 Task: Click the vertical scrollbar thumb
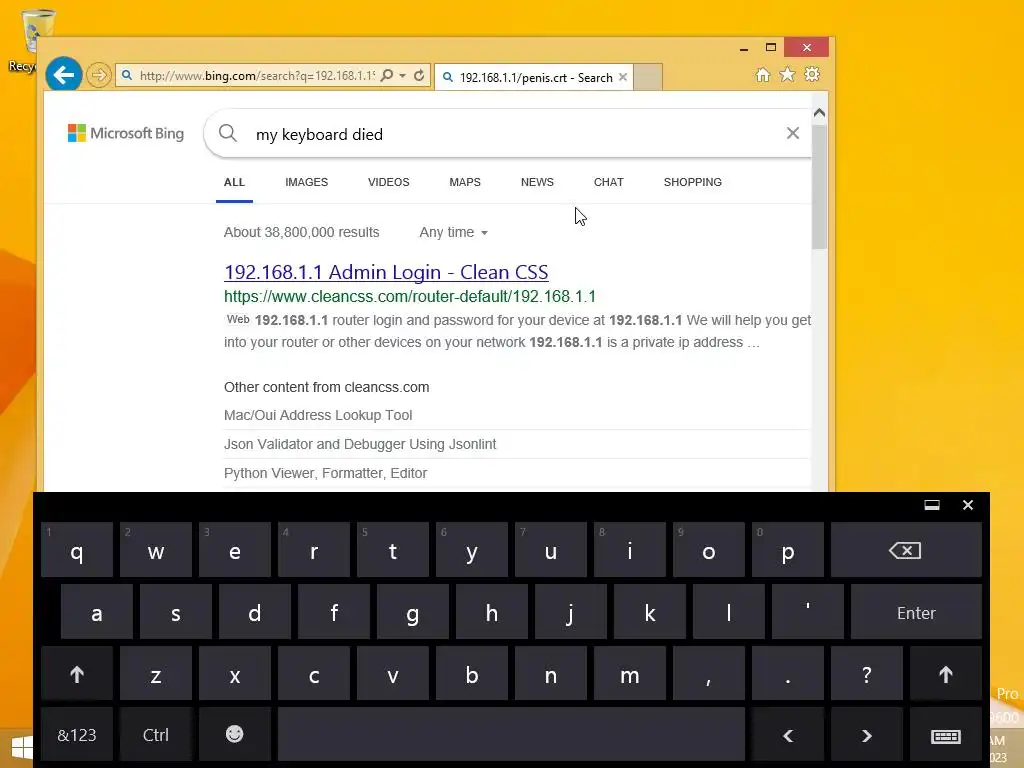[820, 187]
